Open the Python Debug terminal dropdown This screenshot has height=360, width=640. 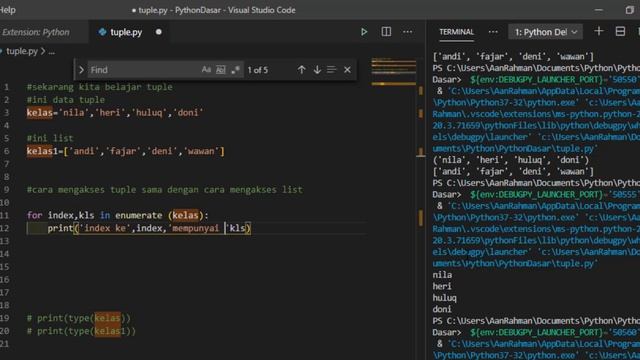coord(546,32)
